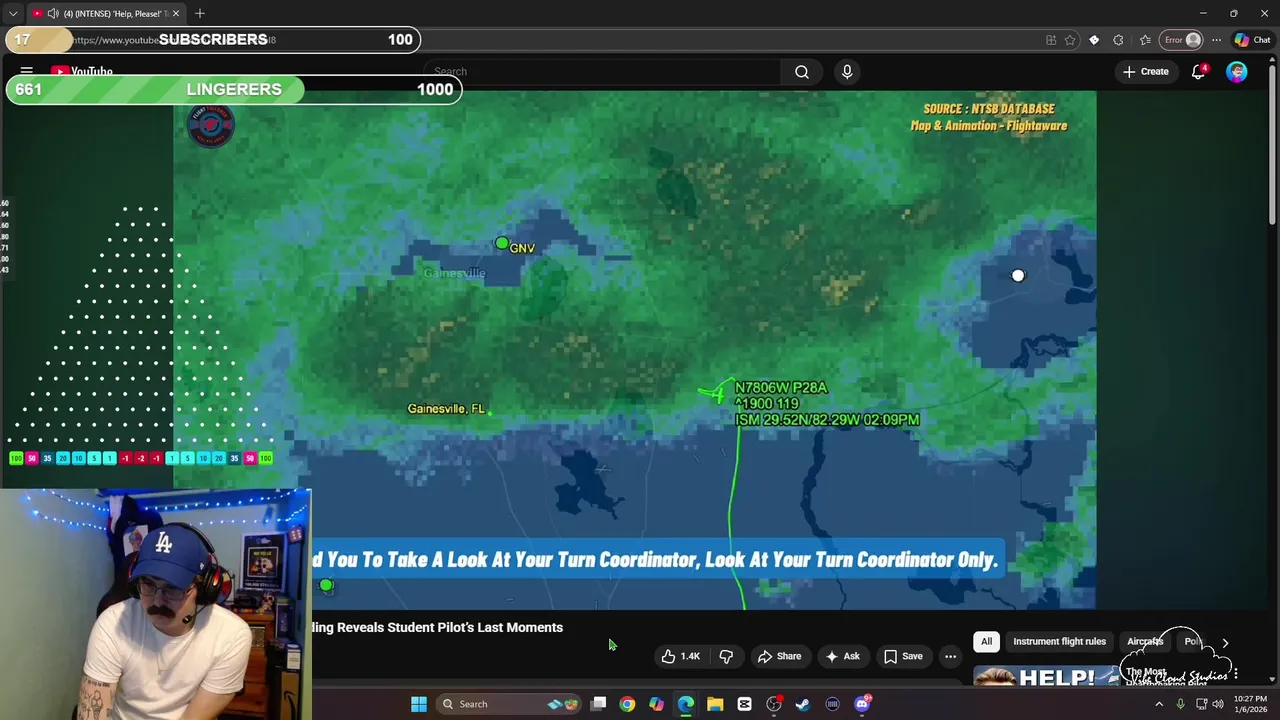Open CapCut from the taskbar
1280x720 pixels.
tap(744, 704)
